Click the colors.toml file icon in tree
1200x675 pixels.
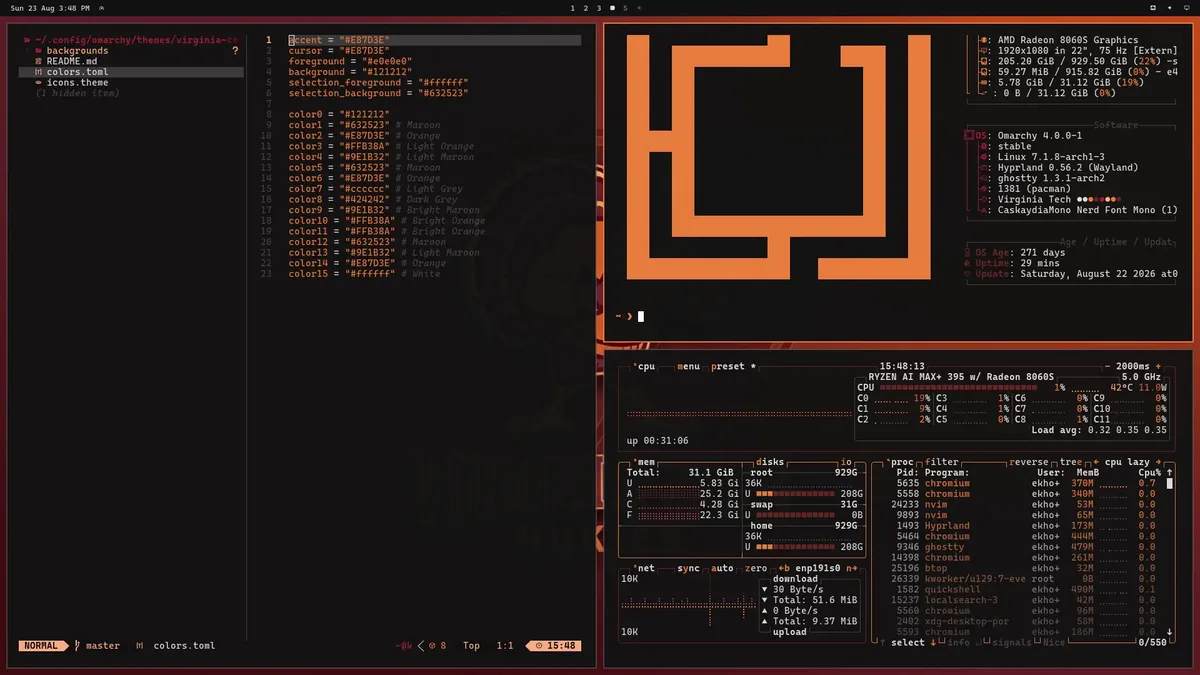38,72
